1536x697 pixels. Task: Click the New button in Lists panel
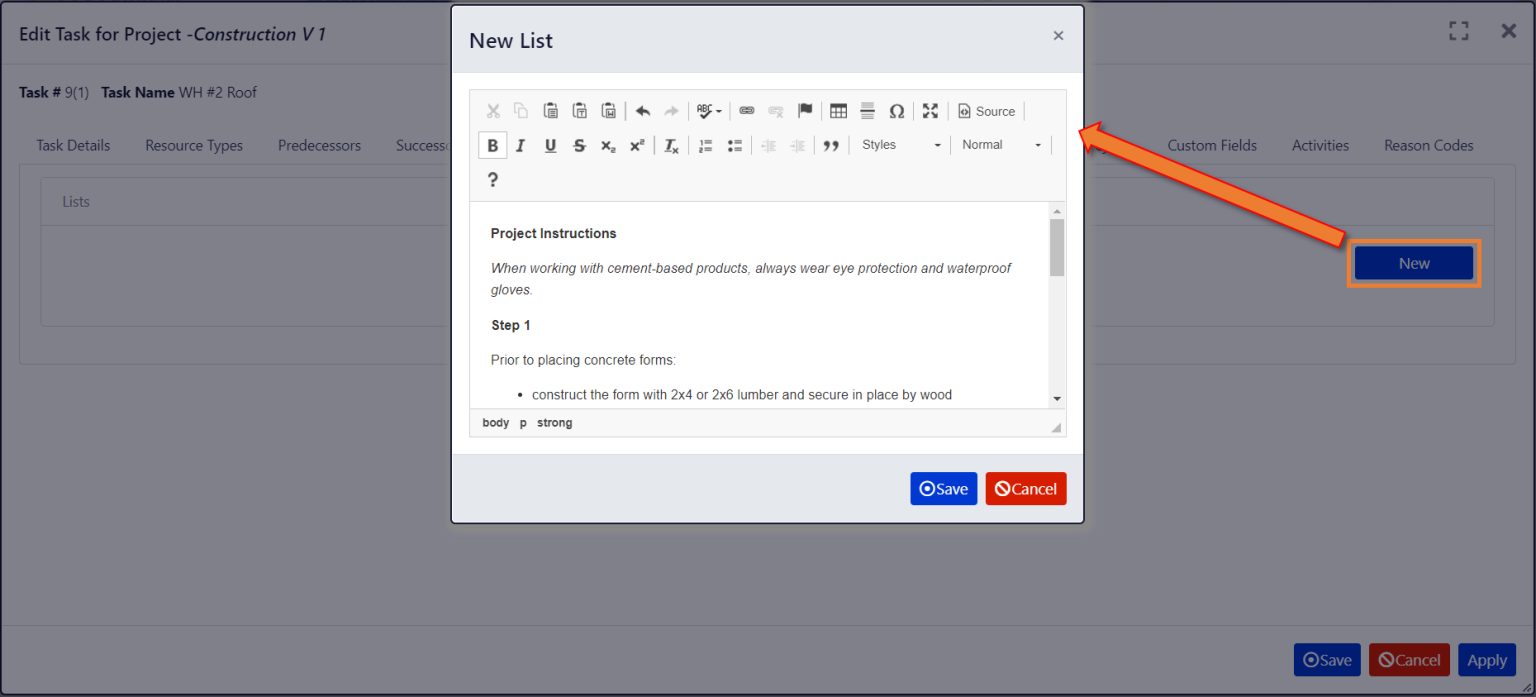coord(1414,263)
